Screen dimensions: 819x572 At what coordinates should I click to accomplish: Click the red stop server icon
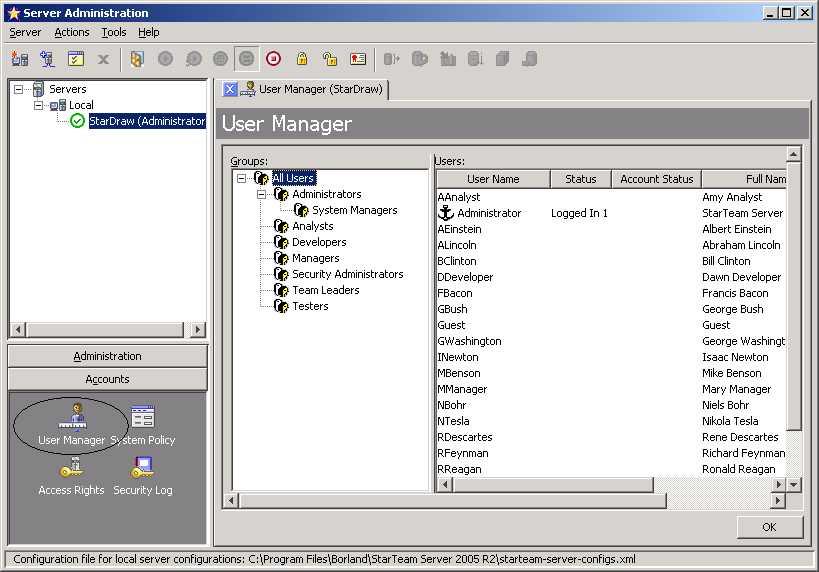click(273, 59)
